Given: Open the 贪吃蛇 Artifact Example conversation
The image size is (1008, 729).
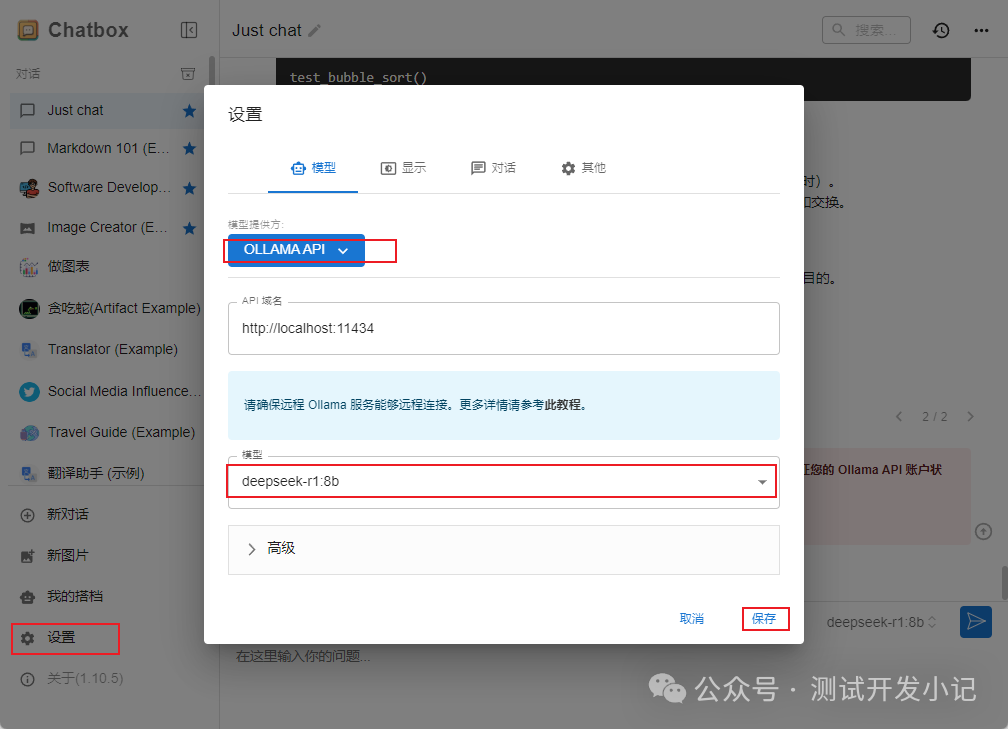Looking at the screenshot, I should tap(107, 309).
